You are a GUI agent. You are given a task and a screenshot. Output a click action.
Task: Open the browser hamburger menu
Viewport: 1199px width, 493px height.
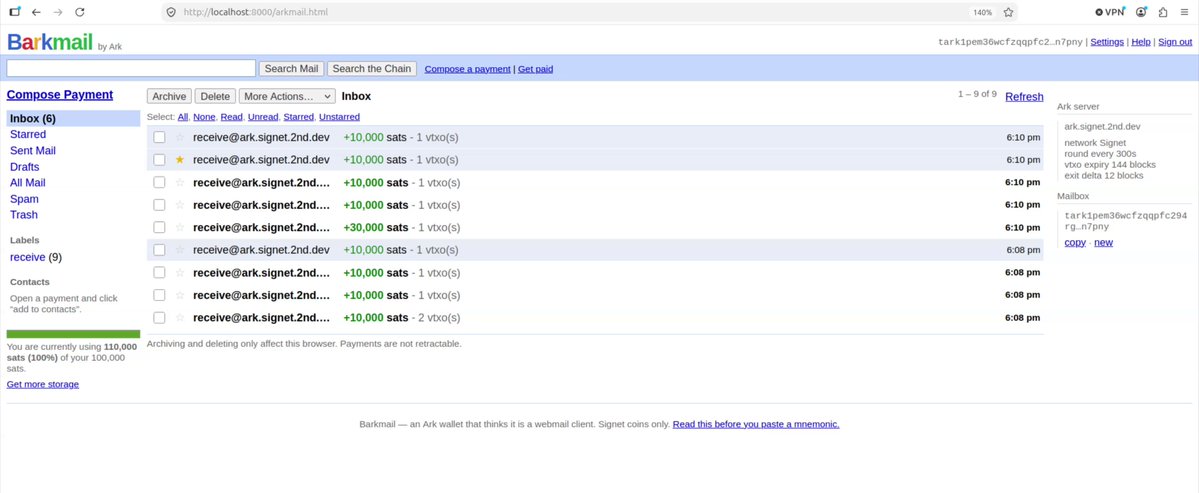point(1184,12)
